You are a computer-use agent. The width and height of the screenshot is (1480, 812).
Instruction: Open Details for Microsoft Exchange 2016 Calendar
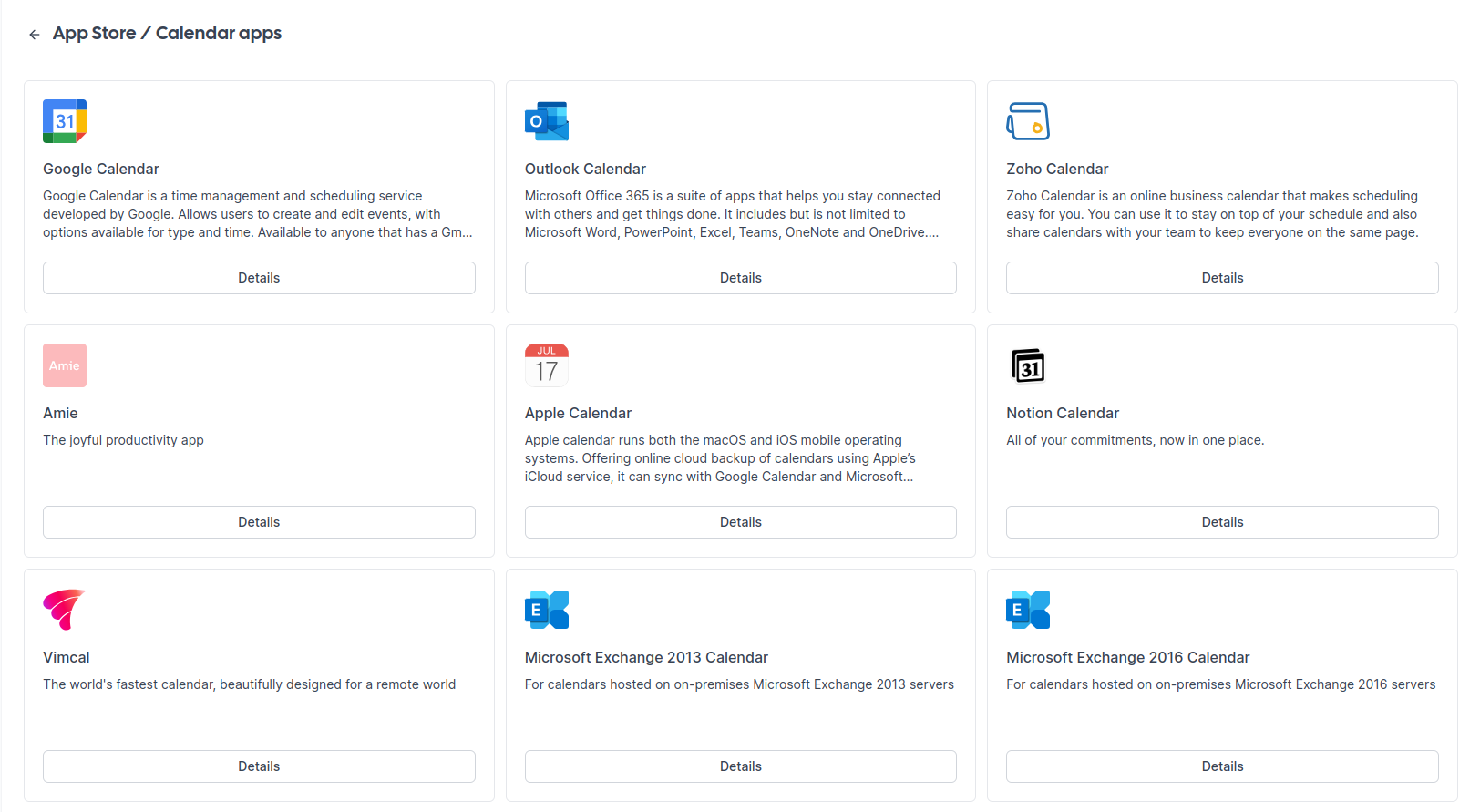pyautogui.click(x=1222, y=766)
